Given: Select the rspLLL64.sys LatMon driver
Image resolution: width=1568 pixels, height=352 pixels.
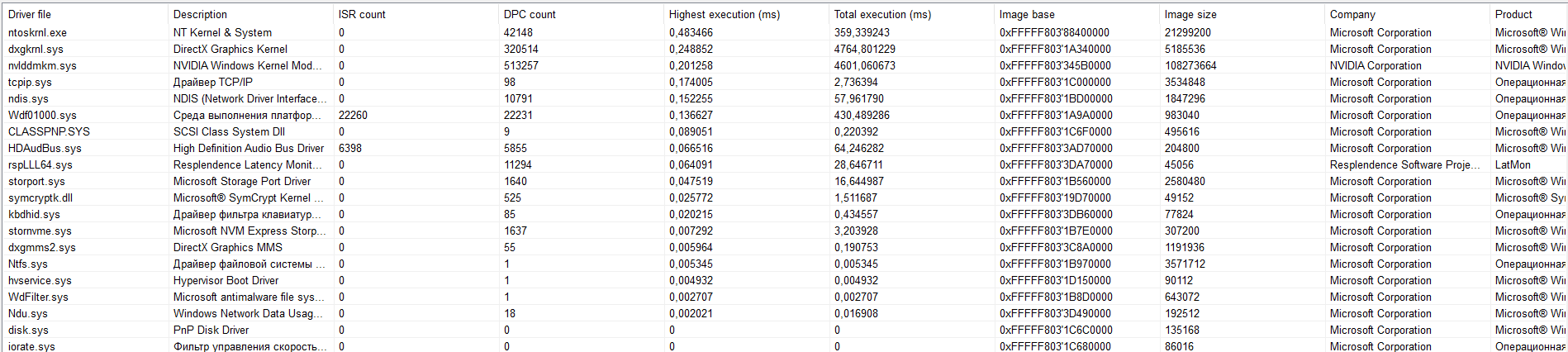Looking at the screenshot, I should [x=40, y=164].
